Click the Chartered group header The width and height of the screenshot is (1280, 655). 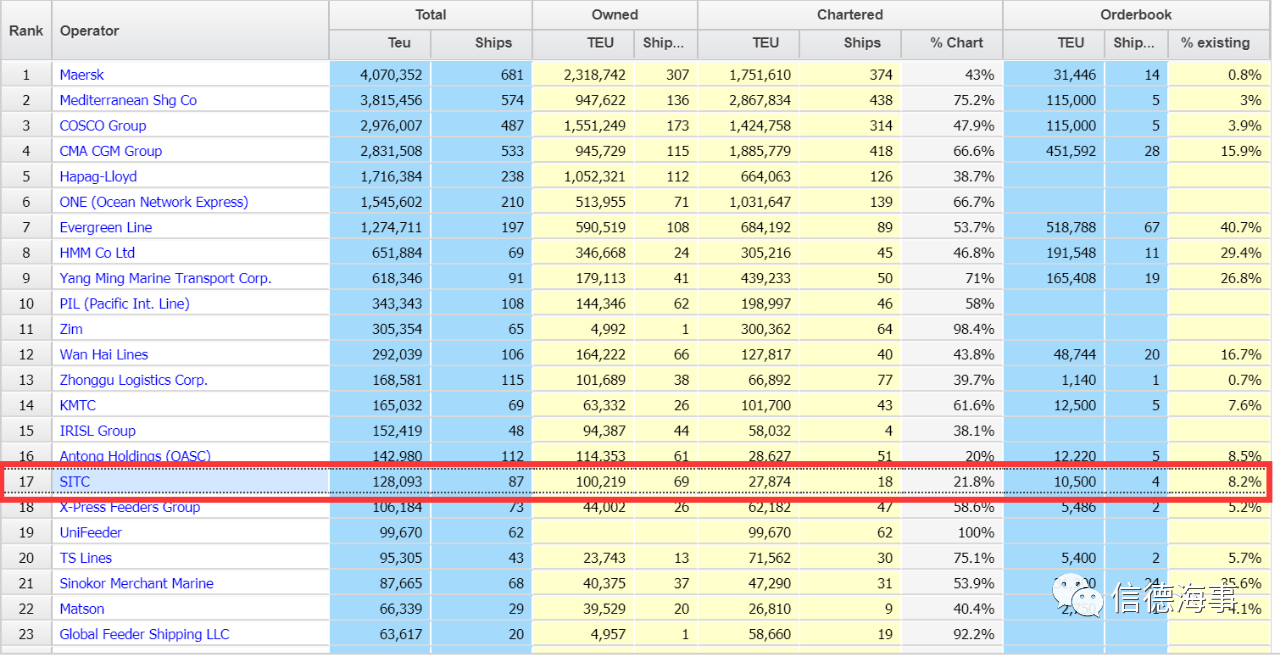(850, 15)
